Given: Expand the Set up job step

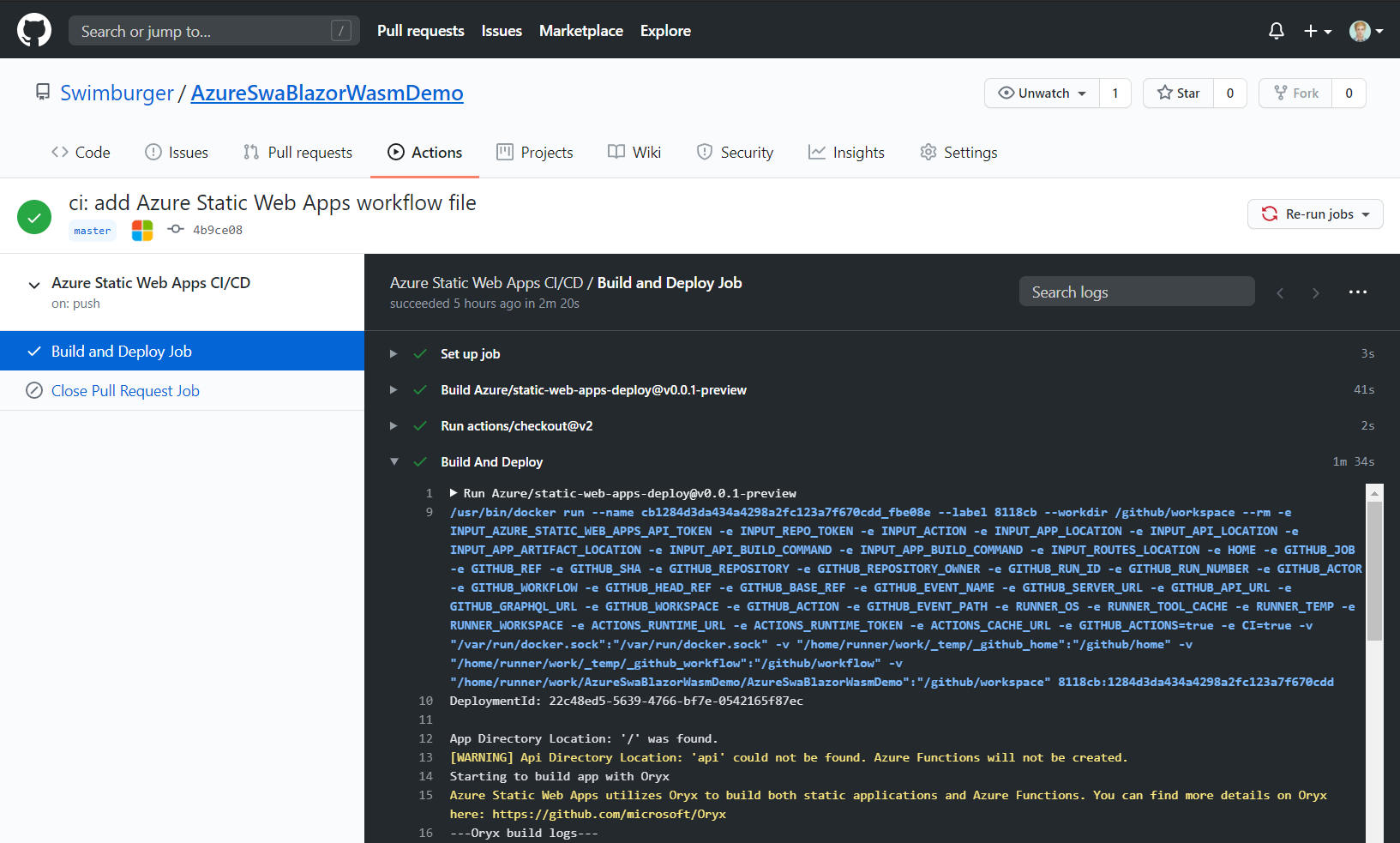Looking at the screenshot, I should 394,353.
